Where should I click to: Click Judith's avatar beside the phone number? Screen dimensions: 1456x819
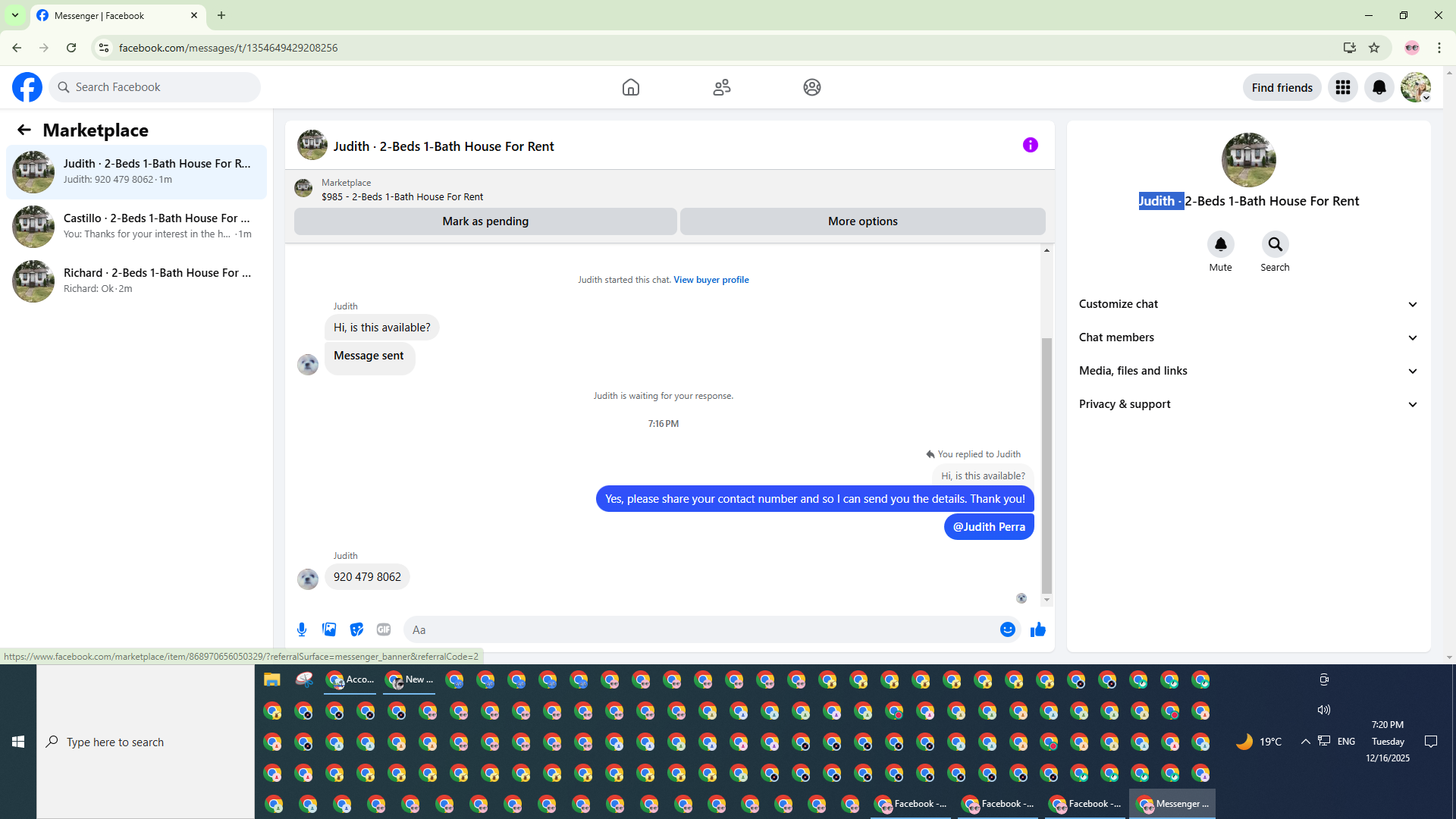tap(307, 579)
